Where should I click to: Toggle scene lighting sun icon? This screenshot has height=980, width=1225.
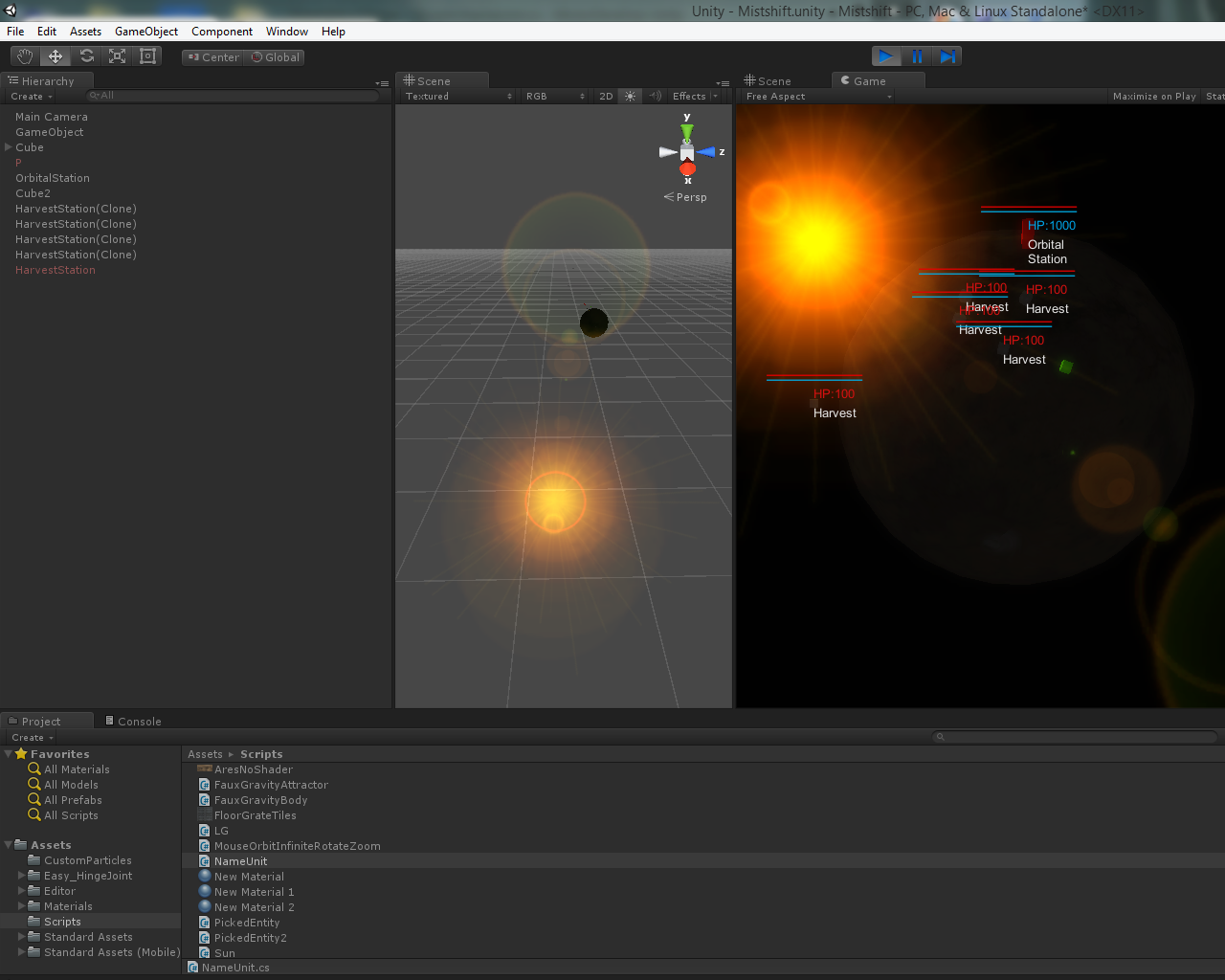click(630, 96)
